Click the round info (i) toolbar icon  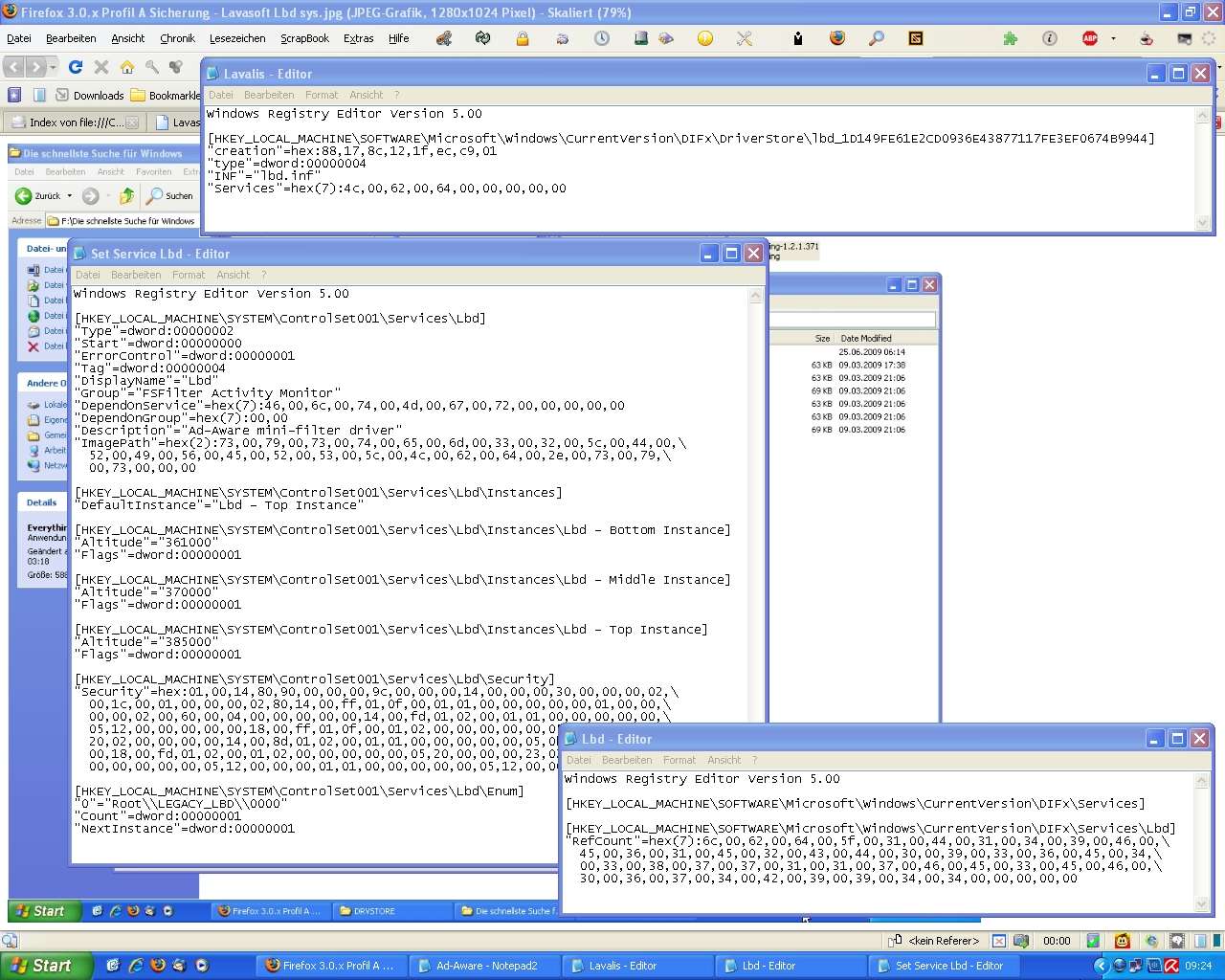click(1050, 38)
